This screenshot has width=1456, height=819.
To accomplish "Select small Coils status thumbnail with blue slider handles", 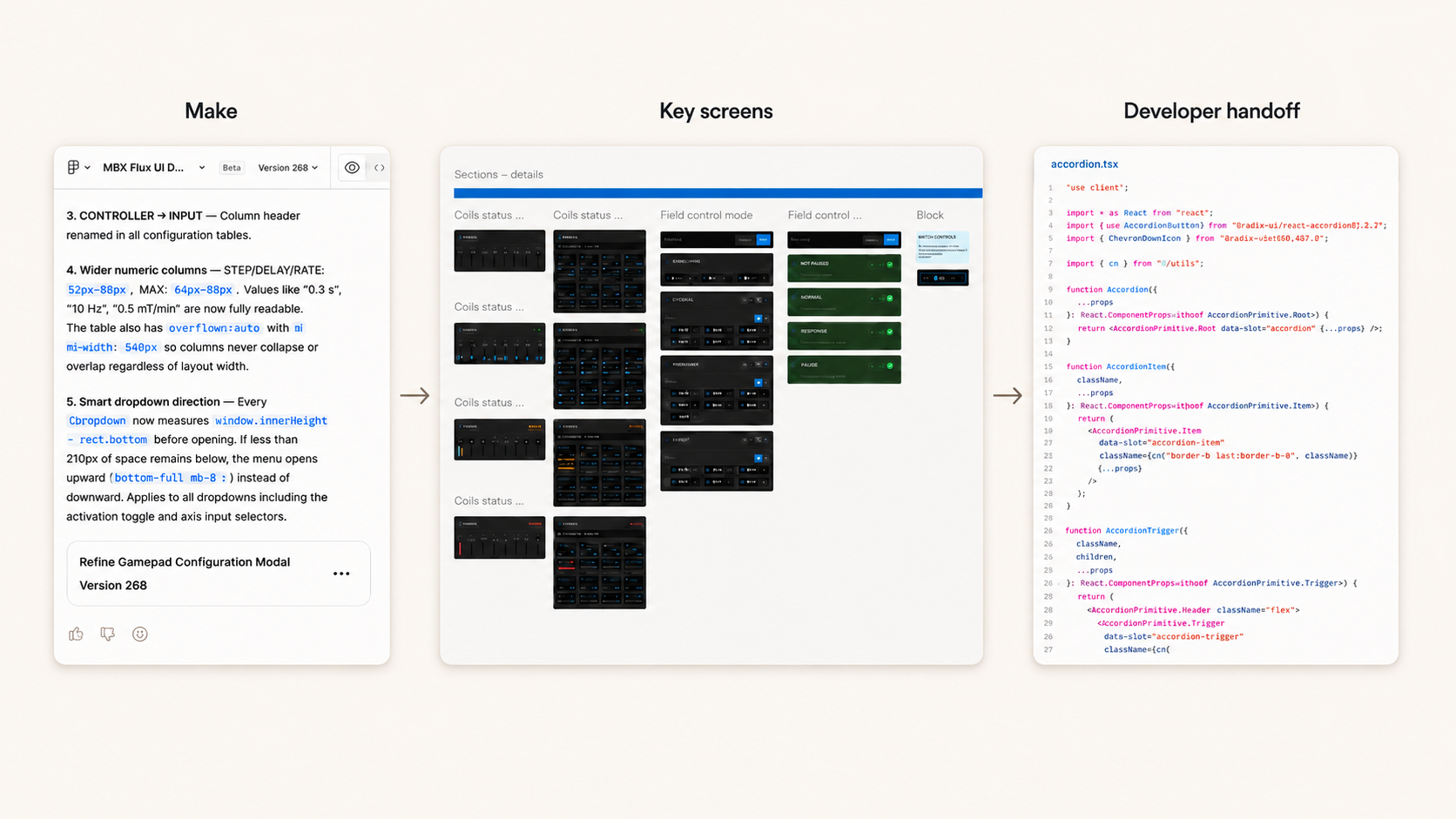I will tap(500, 344).
